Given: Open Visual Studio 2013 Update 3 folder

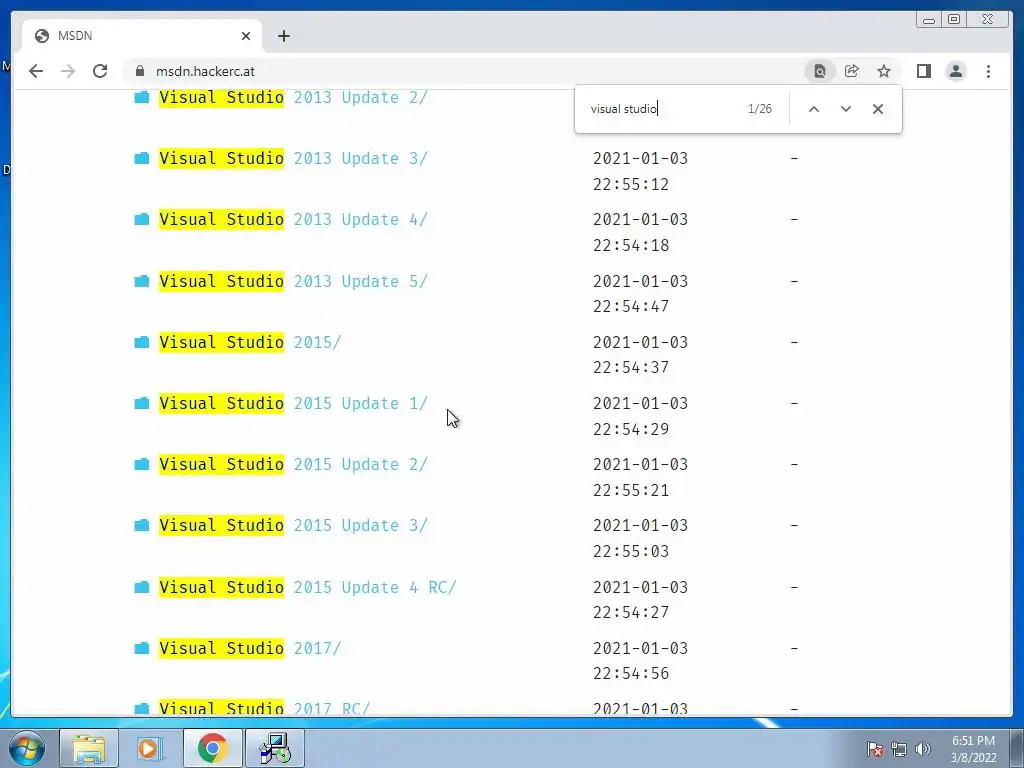Looking at the screenshot, I should point(293,159).
